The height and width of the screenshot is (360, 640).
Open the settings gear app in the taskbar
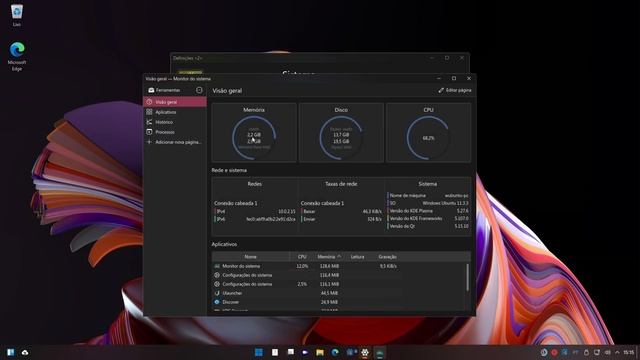365,352
